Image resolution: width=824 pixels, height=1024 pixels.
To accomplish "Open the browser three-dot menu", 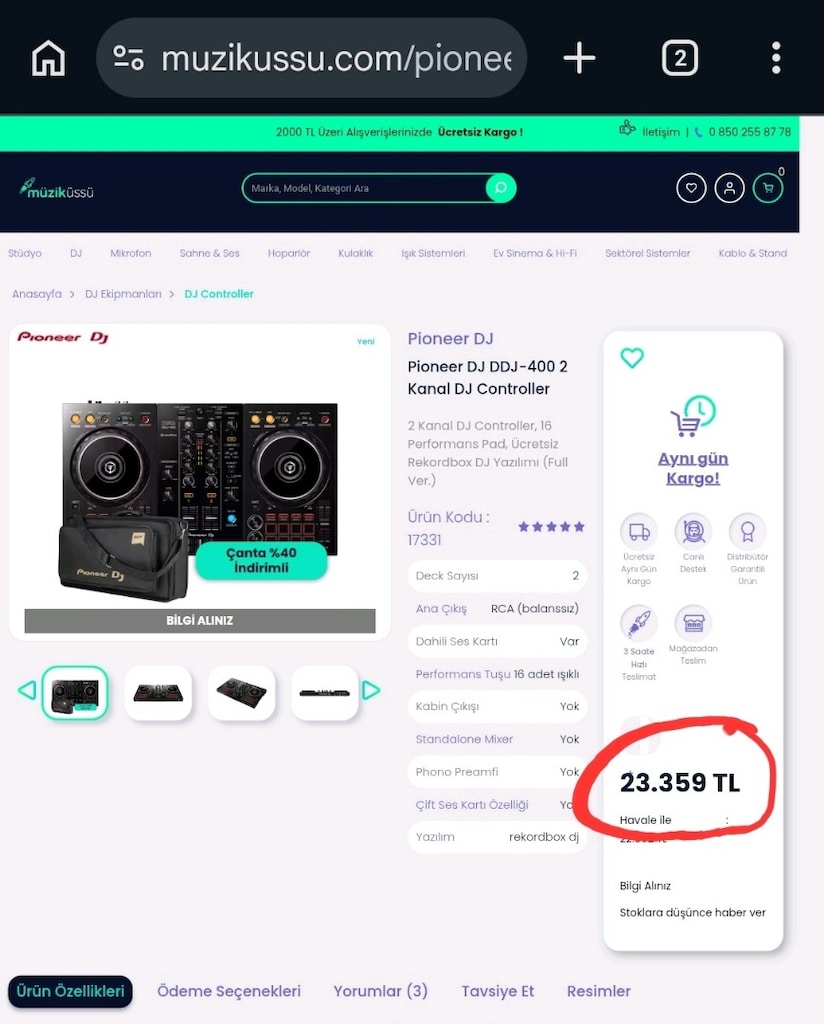I will coord(776,57).
